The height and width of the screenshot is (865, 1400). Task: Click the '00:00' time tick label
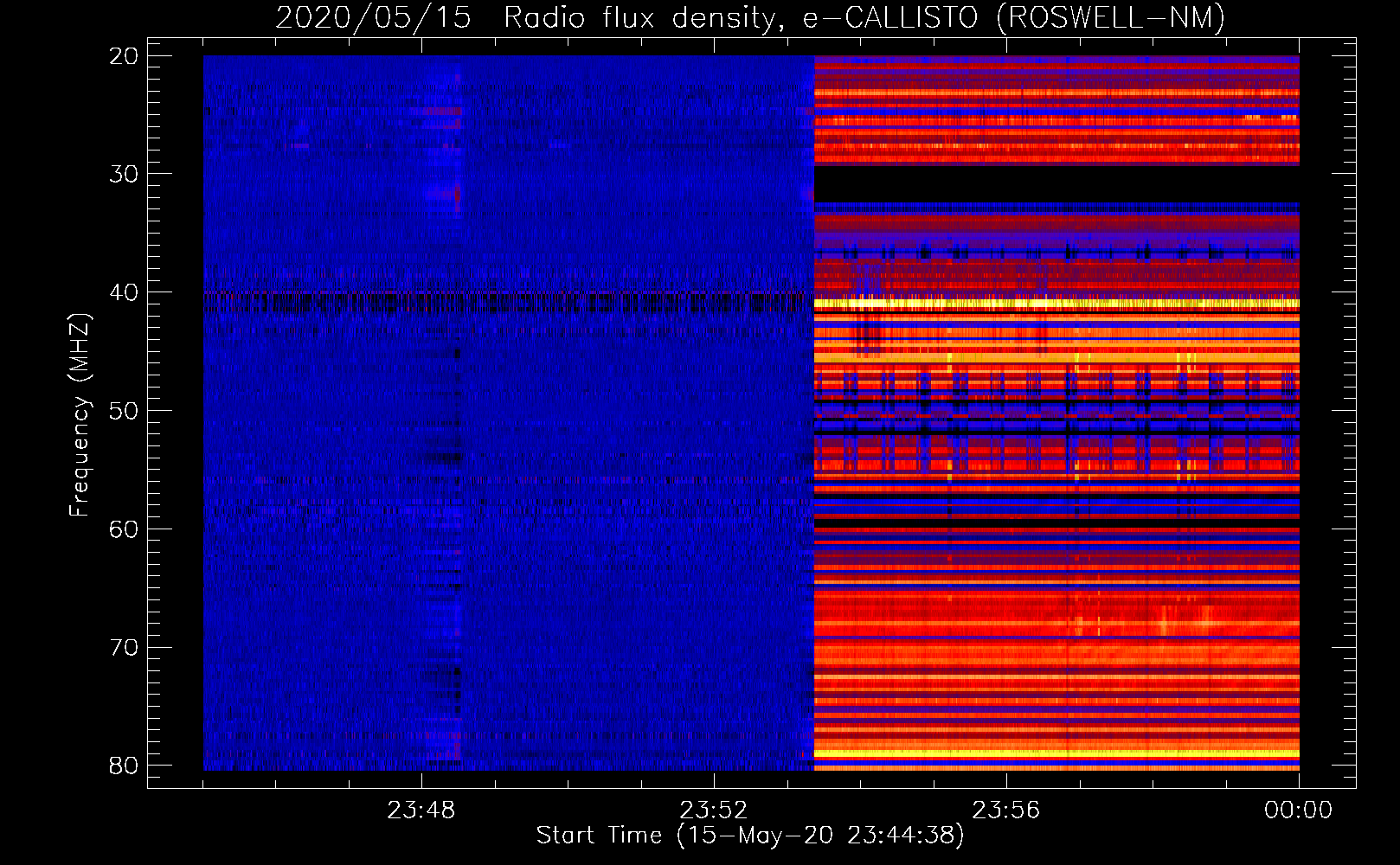(x=1299, y=811)
